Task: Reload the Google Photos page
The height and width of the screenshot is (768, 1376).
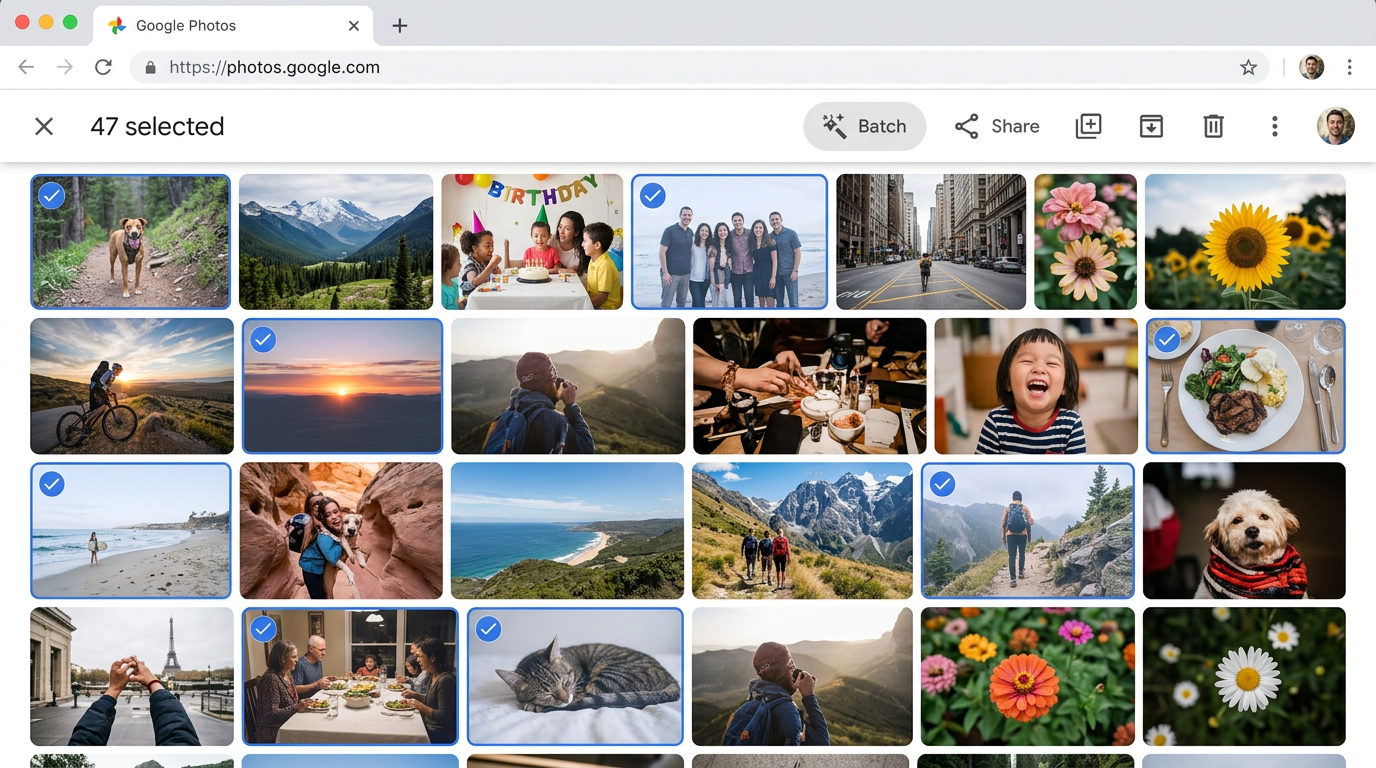Action: click(103, 67)
